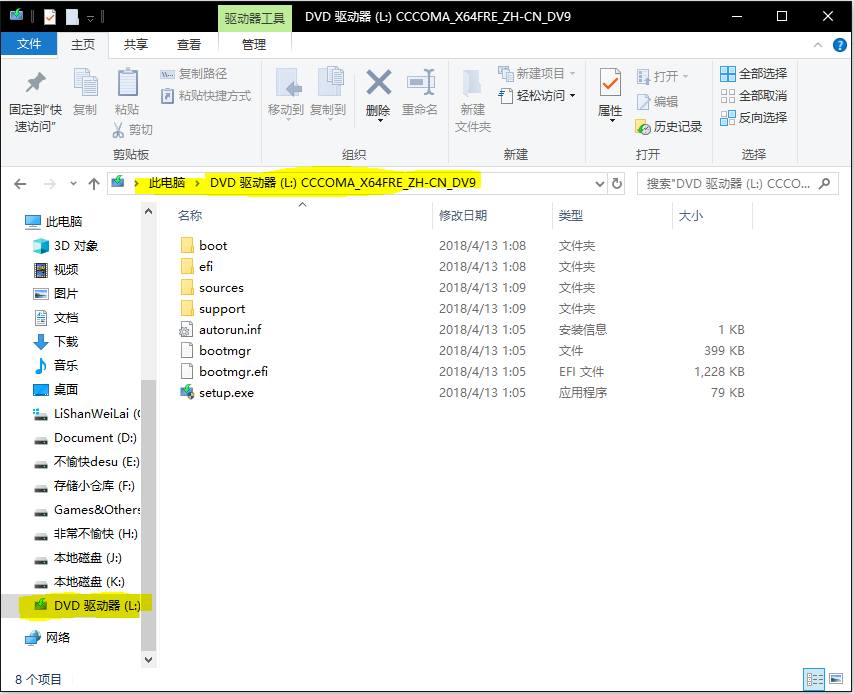Open the 移动到 move-to button
The image size is (854, 694).
pyautogui.click(x=285, y=93)
